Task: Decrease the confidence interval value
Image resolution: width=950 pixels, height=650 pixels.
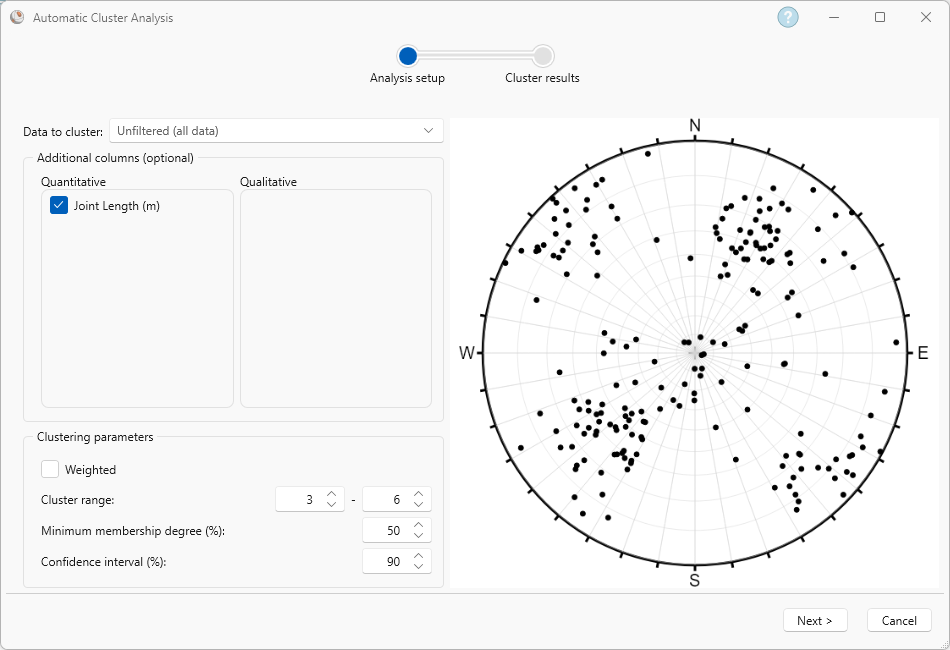Action: 419,566
